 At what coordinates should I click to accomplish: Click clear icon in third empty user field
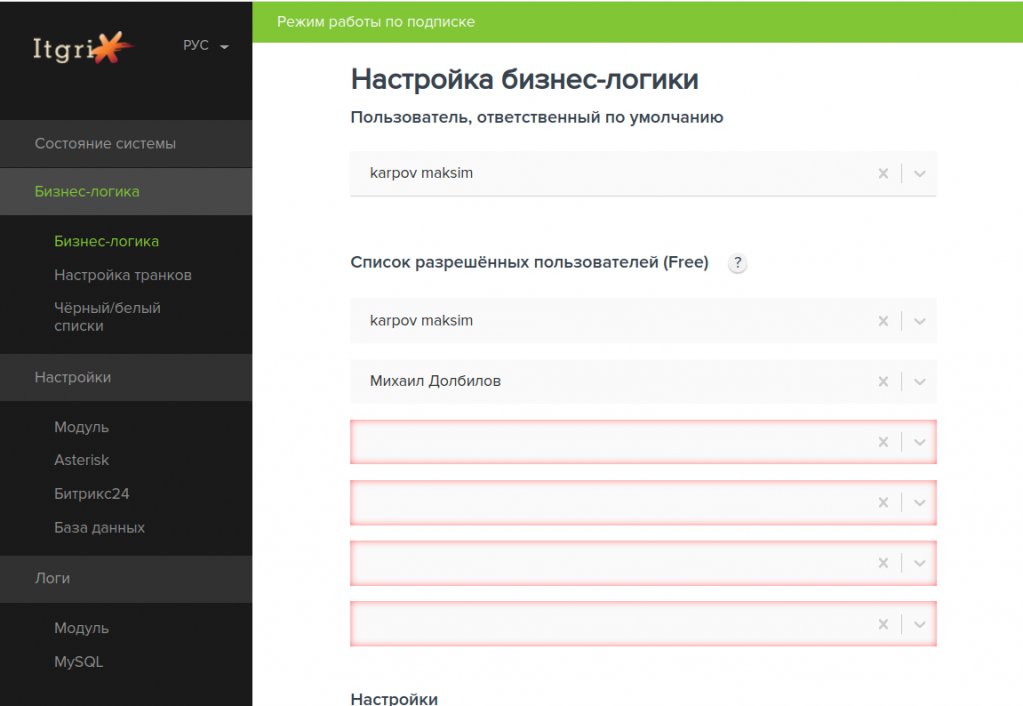coord(883,563)
